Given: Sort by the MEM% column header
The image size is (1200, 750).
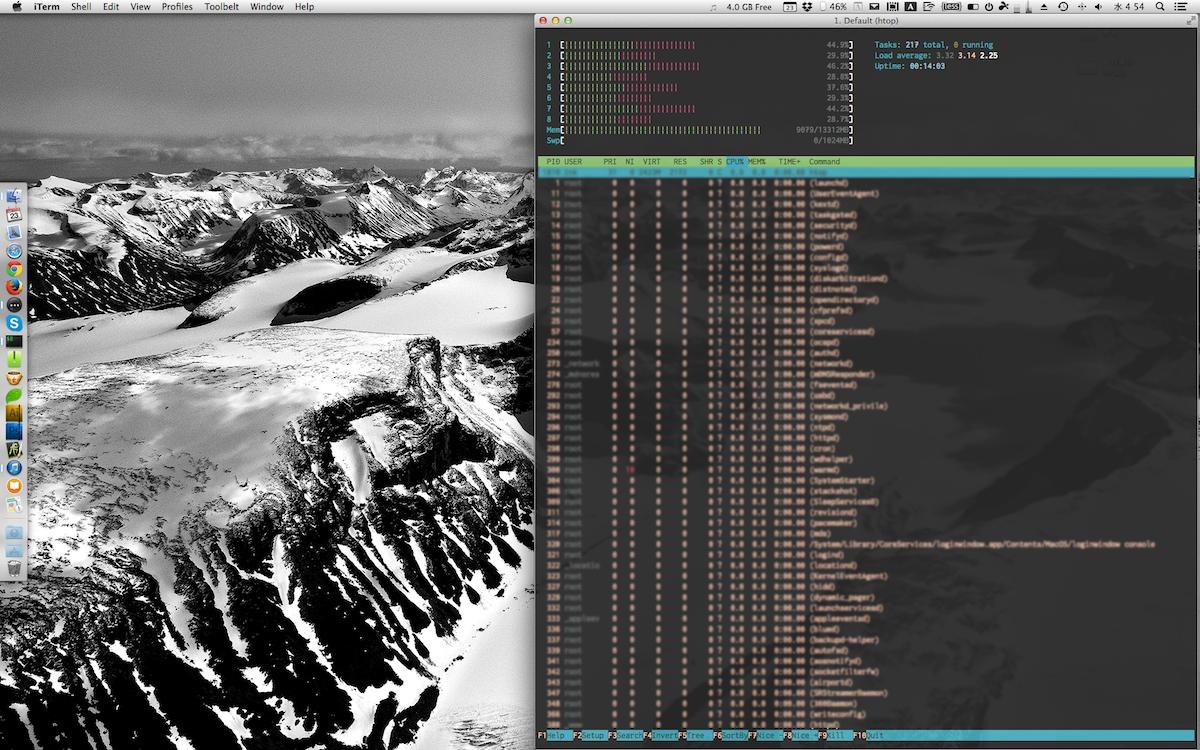Looking at the screenshot, I should (x=757, y=161).
